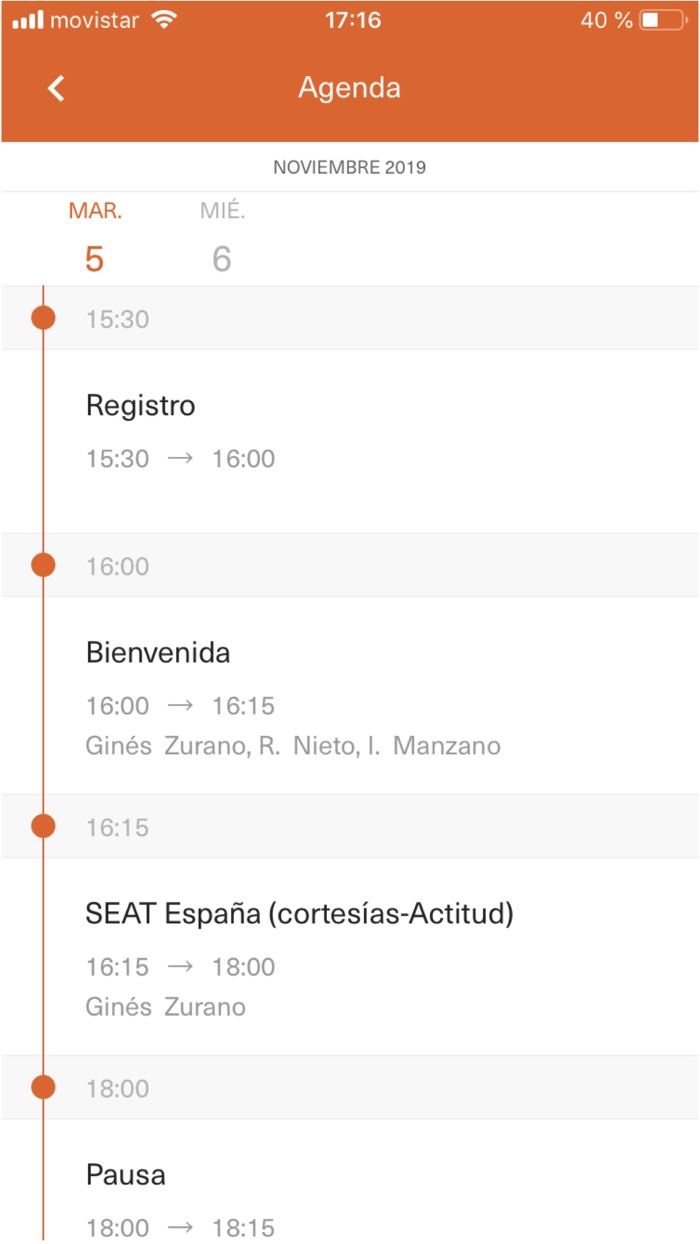
Task: Open the Registro session
Action: [x=141, y=406]
